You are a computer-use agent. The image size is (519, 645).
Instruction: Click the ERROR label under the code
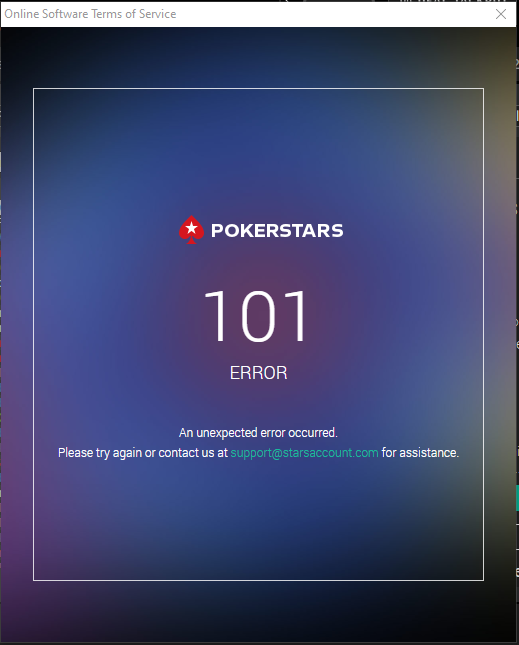click(x=258, y=373)
